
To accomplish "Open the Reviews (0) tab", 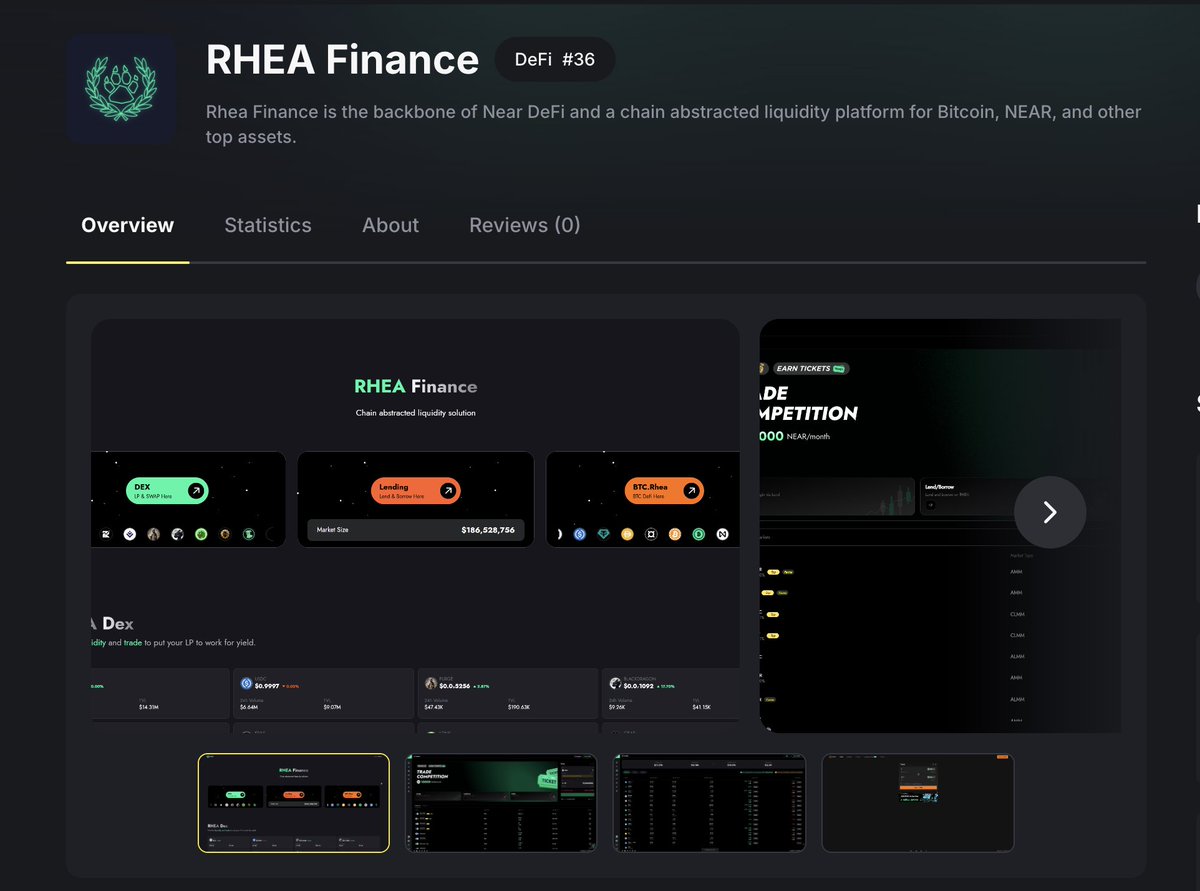I will click(524, 225).
